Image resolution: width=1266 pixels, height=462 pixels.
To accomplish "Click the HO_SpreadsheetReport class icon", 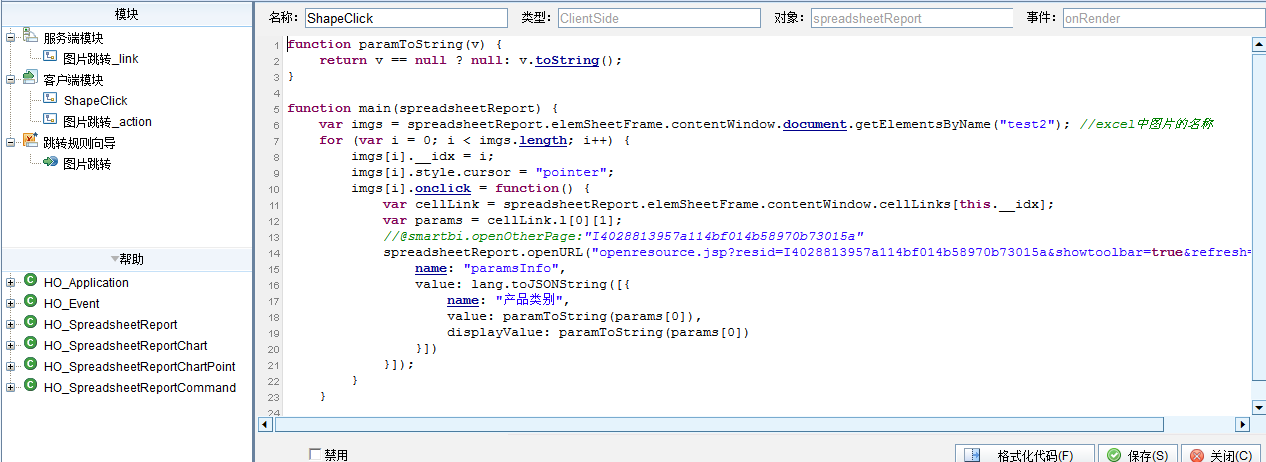I will (30, 324).
